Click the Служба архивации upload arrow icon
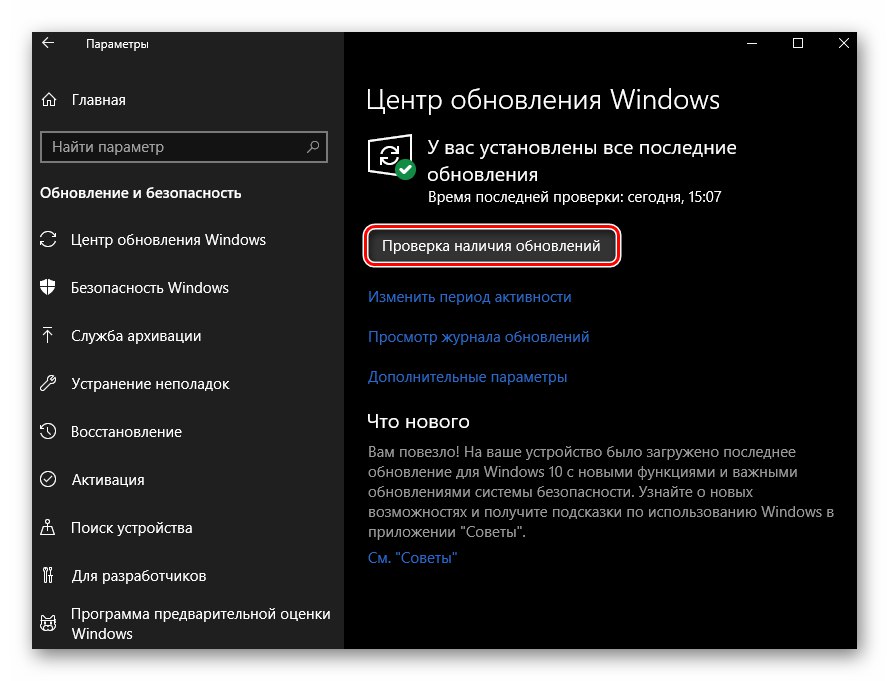Viewport: 889px width, 681px height. pos(48,336)
